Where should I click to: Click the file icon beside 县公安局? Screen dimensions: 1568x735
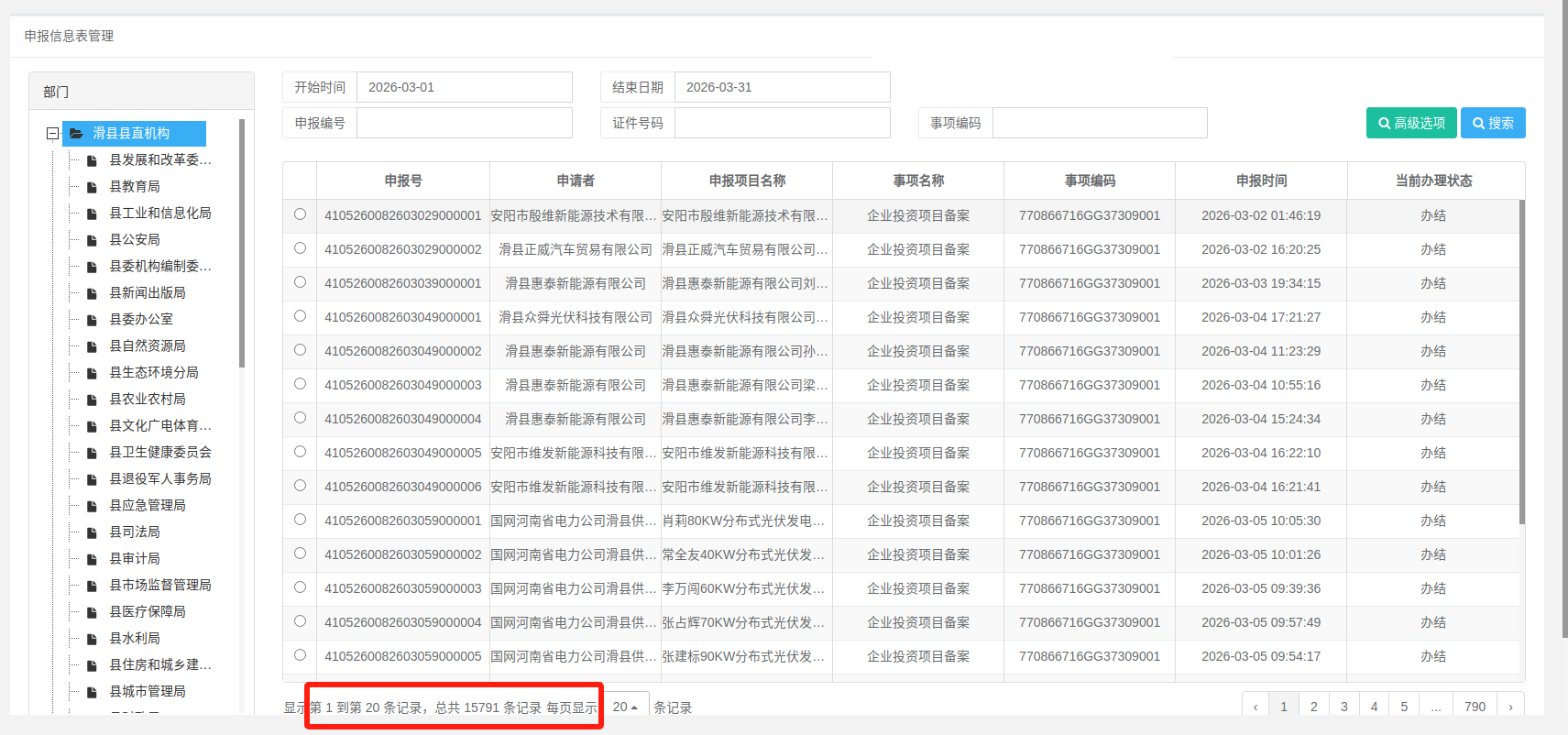tap(92, 240)
